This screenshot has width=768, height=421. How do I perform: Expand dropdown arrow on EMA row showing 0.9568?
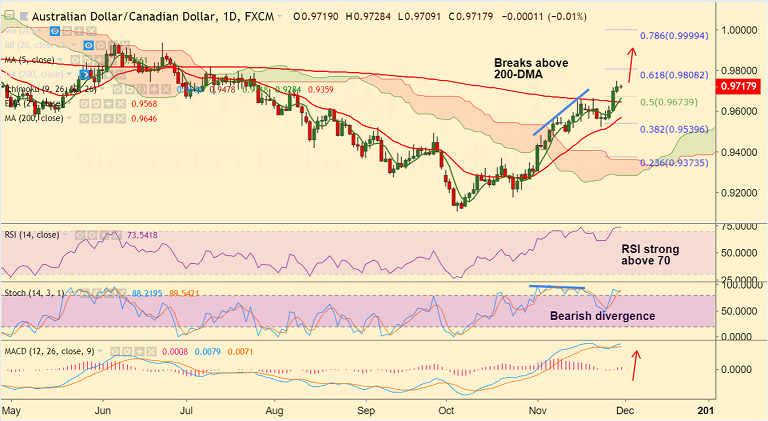[x=70, y=103]
